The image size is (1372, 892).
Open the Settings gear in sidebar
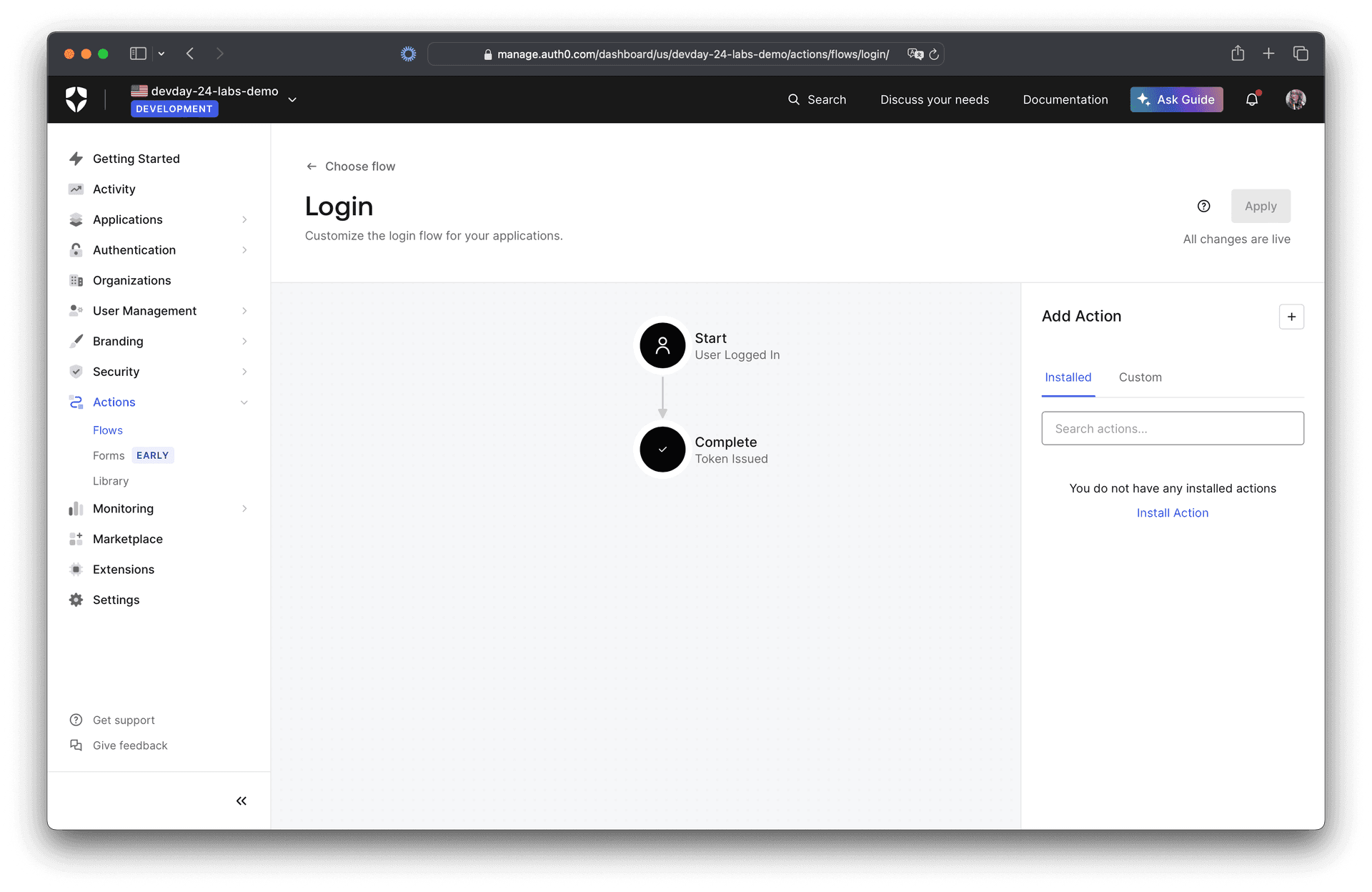click(x=76, y=600)
